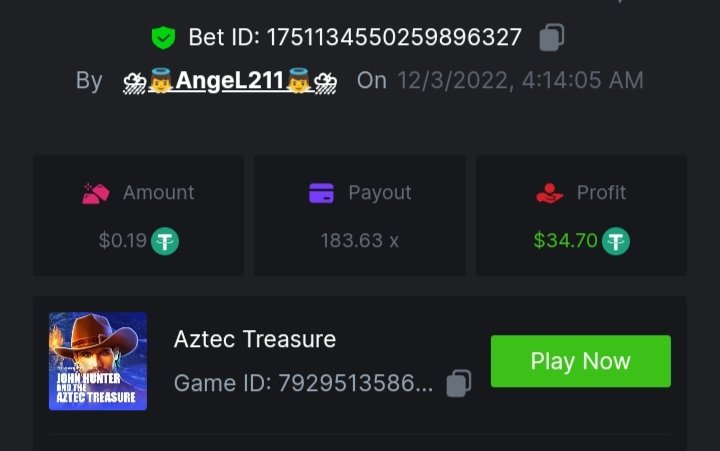Open AngeL211 user profile link

229,80
